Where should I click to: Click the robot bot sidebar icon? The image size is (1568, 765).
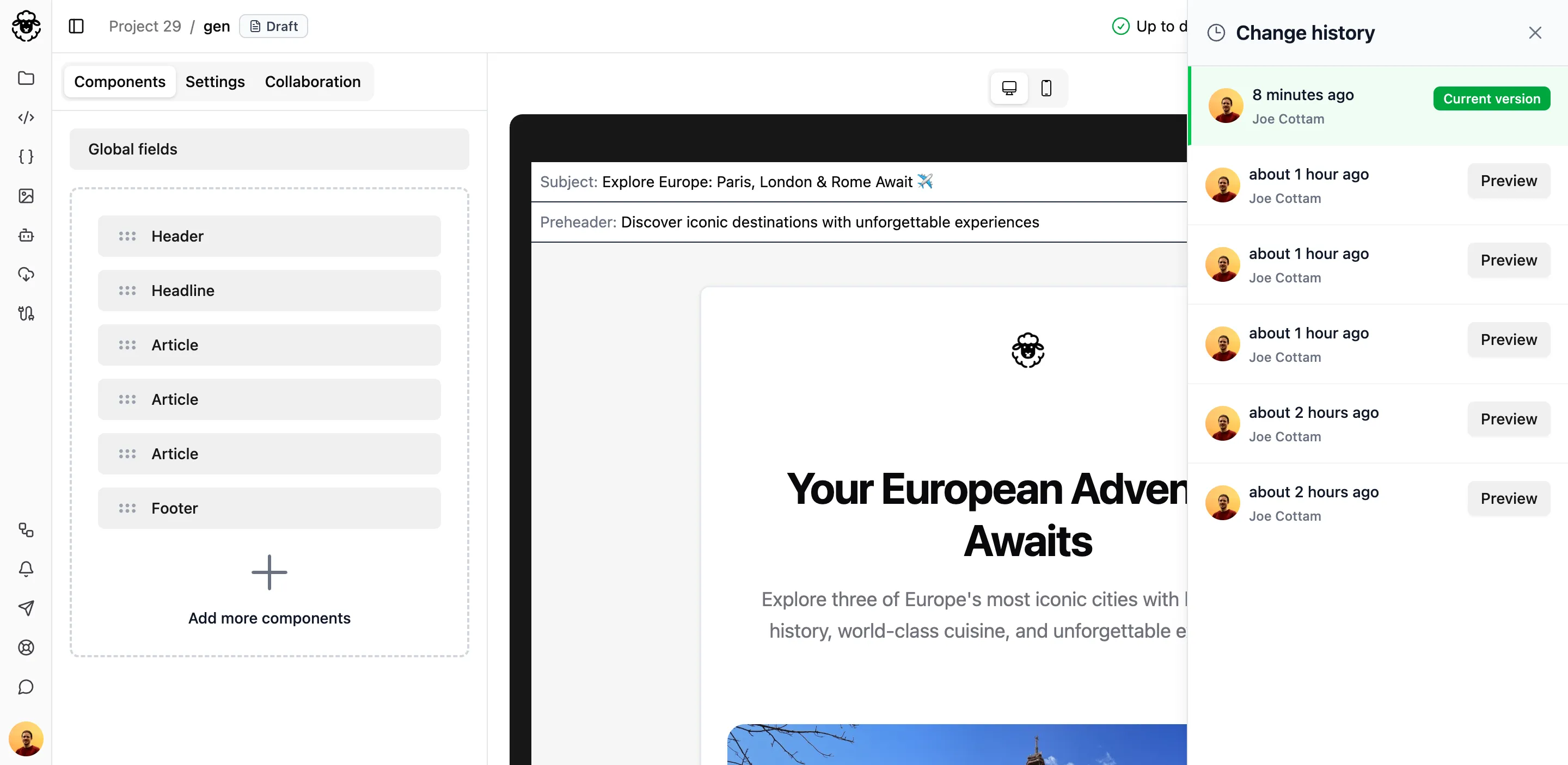pos(26,235)
